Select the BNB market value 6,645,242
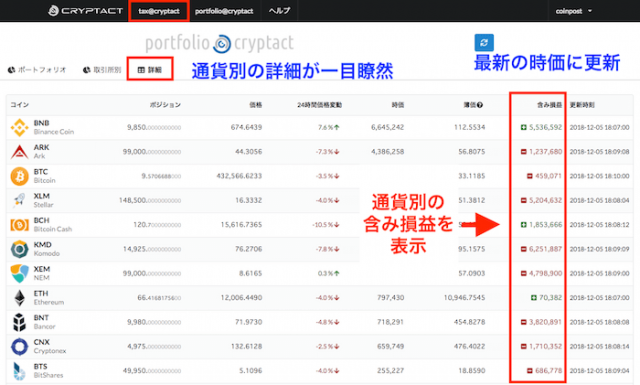This screenshot has height=385, width=640. 387,127
